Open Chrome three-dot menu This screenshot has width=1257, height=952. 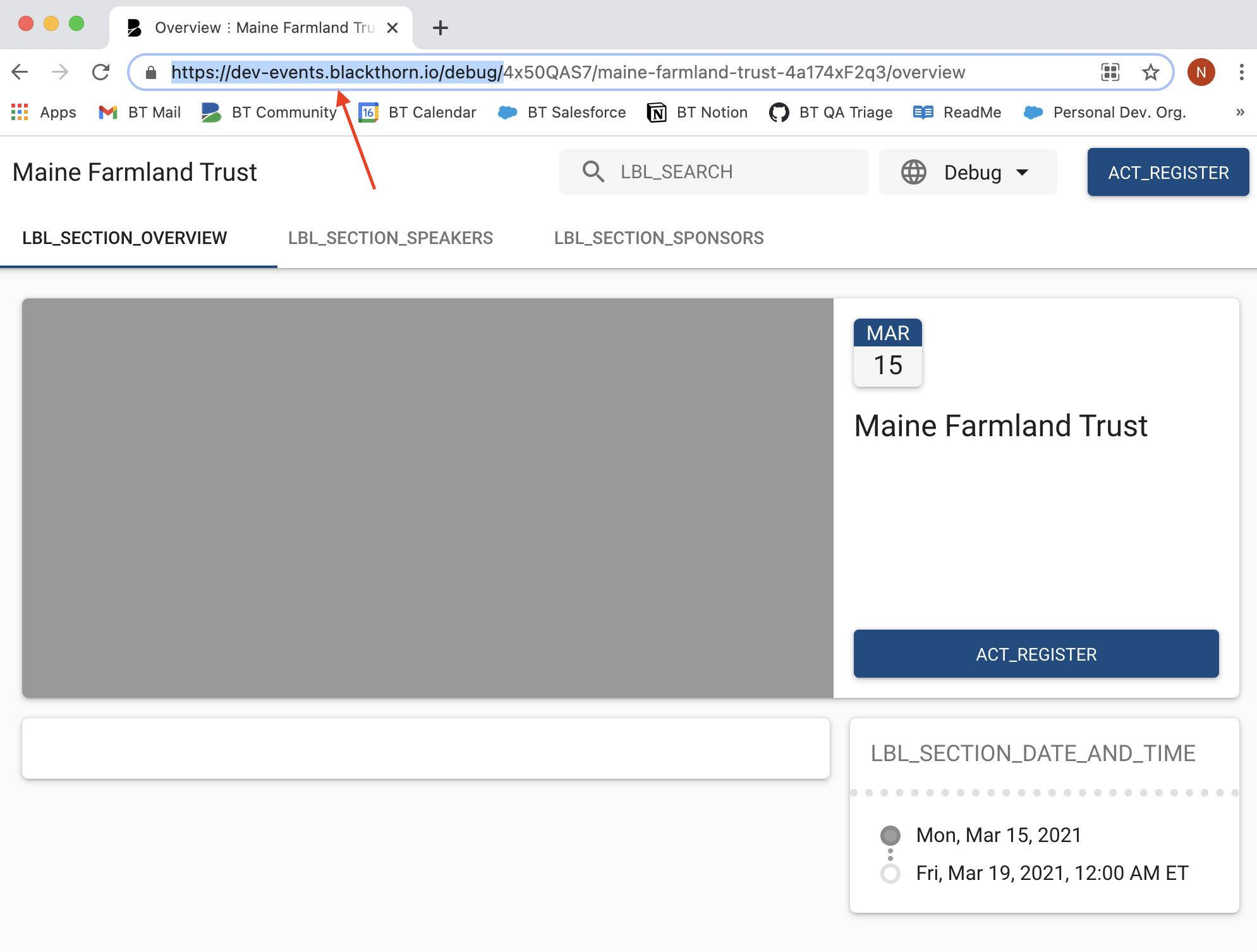click(x=1242, y=72)
